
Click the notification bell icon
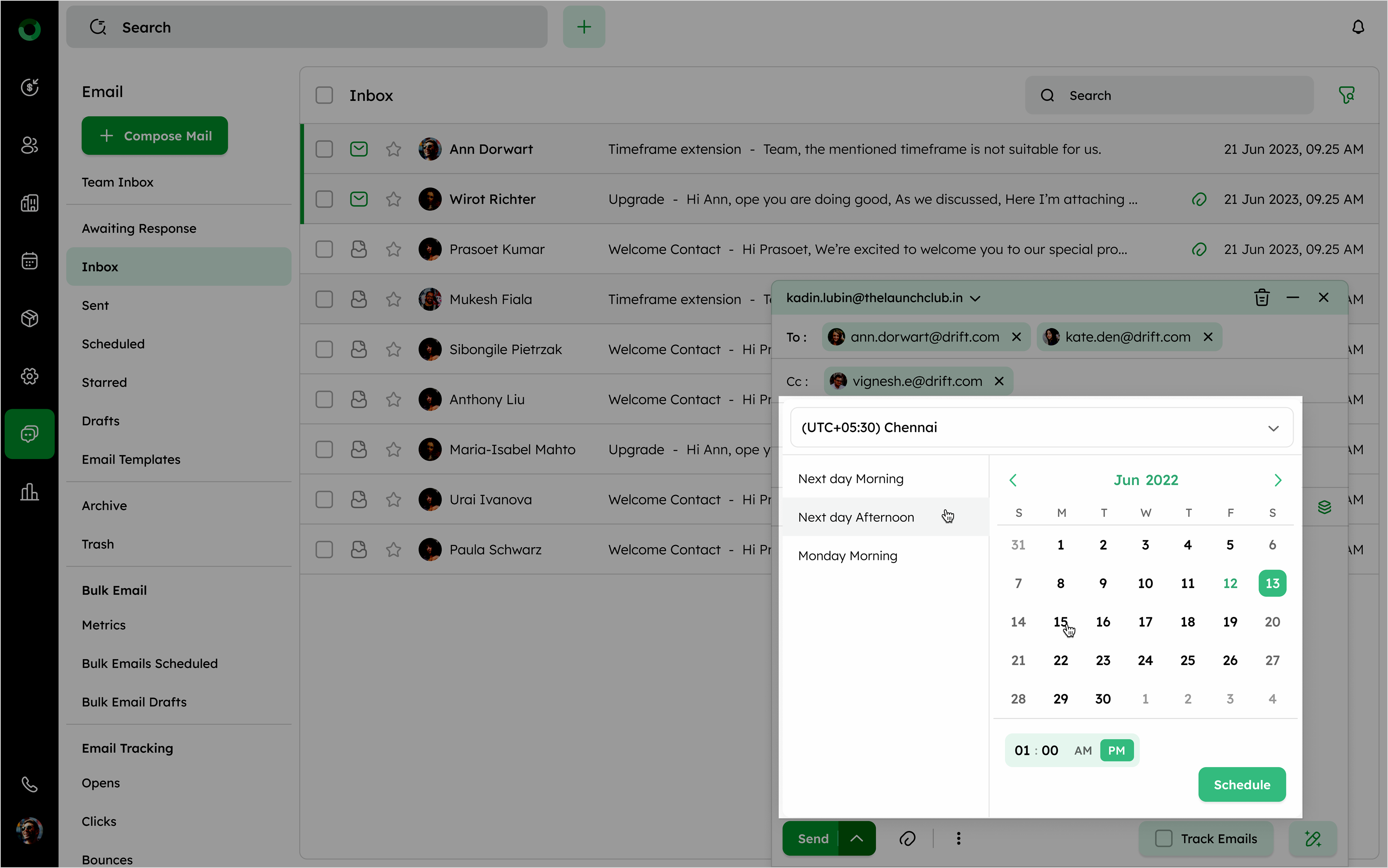point(1358,27)
